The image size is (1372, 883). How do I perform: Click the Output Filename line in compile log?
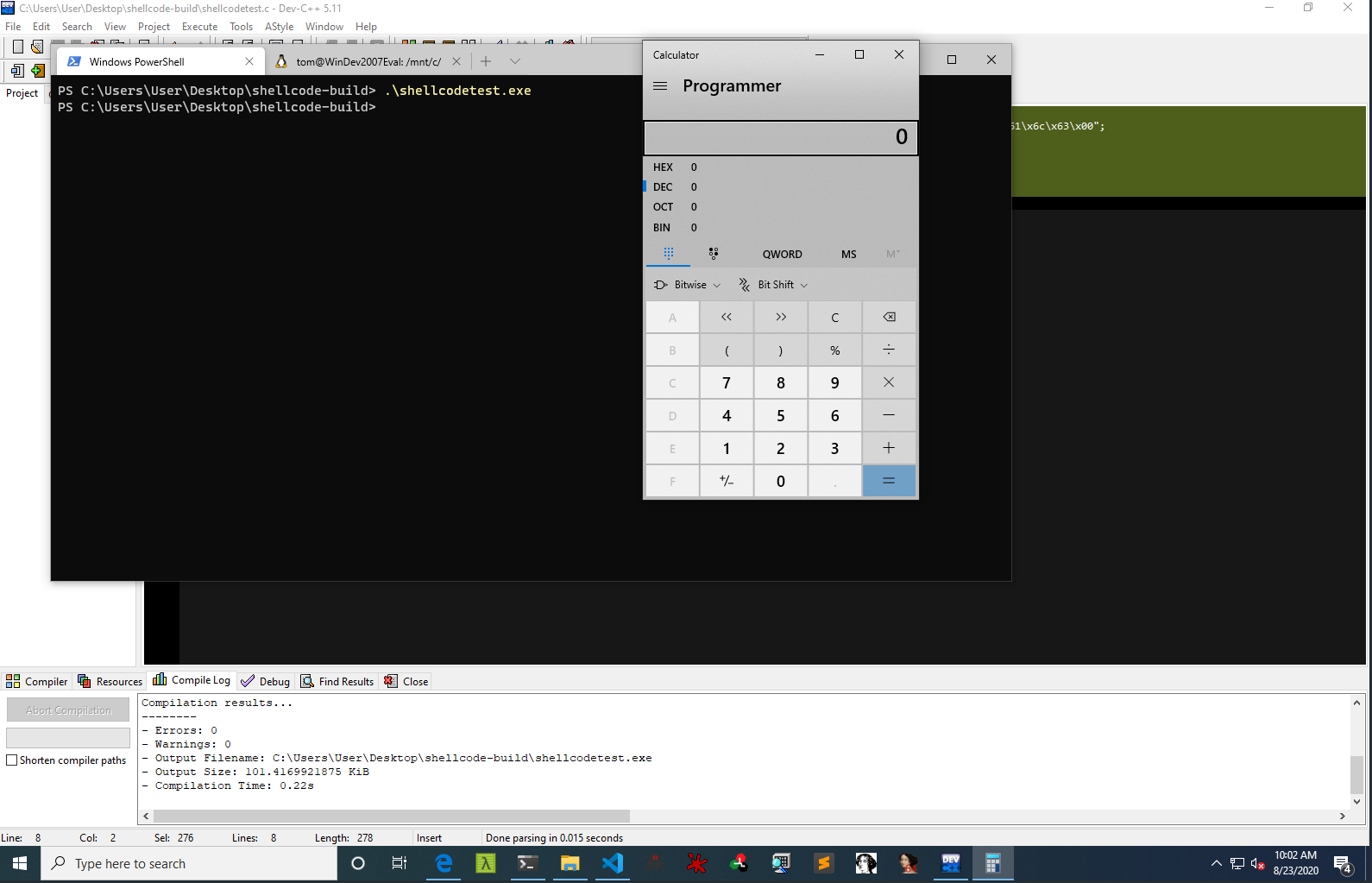pyautogui.click(x=397, y=758)
